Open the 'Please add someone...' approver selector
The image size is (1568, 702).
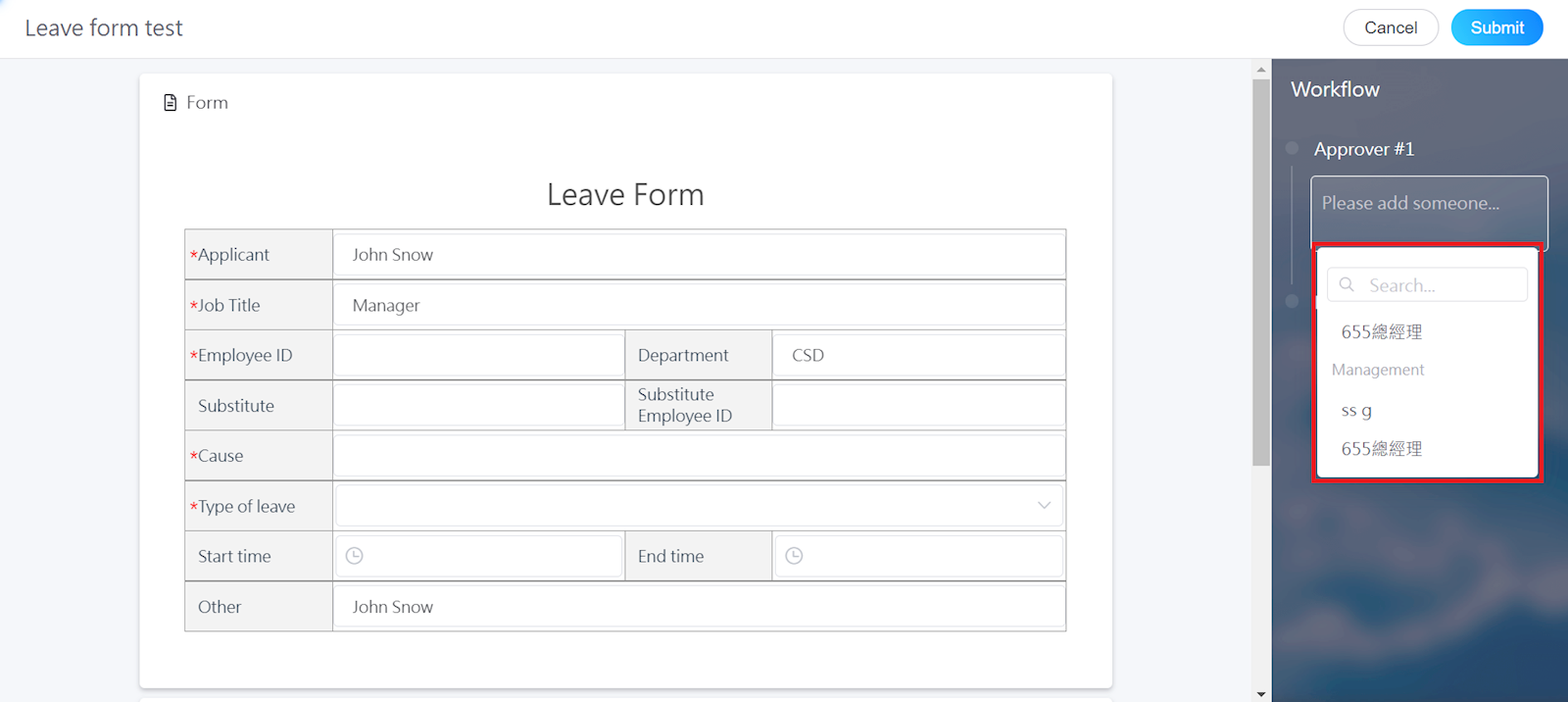pyautogui.click(x=1429, y=204)
